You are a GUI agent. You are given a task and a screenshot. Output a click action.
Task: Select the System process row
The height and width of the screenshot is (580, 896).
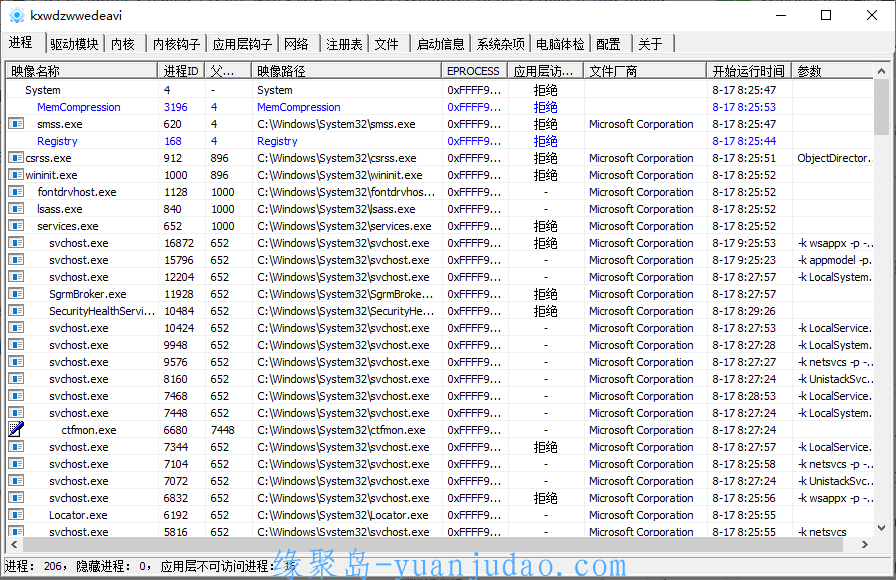tap(440, 90)
